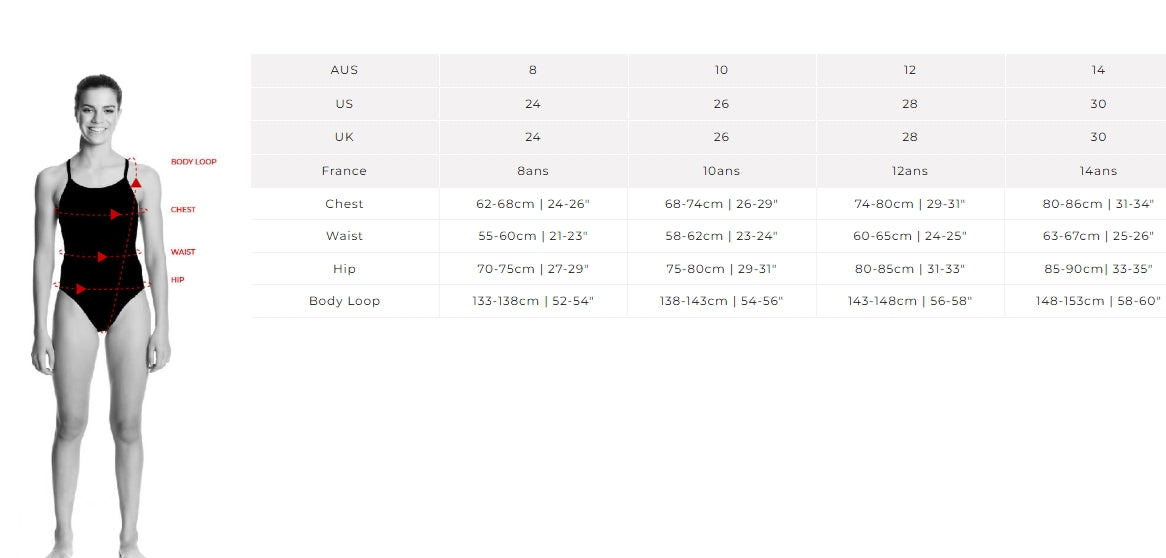Click the Body Loop row header
This screenshot has height=558, width=1166.
click(x=345, y=301)
